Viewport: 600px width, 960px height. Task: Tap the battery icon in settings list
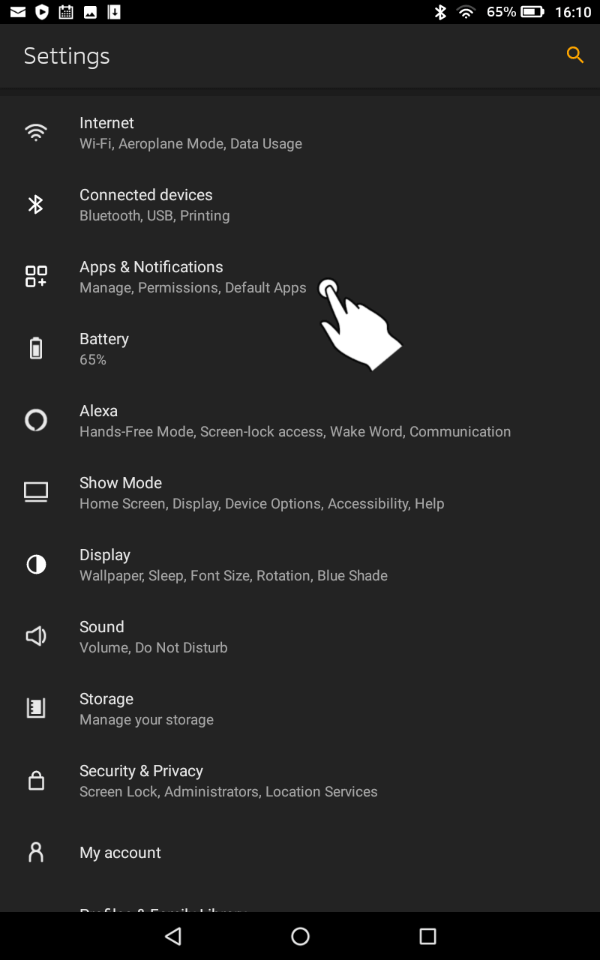point(36,349)
